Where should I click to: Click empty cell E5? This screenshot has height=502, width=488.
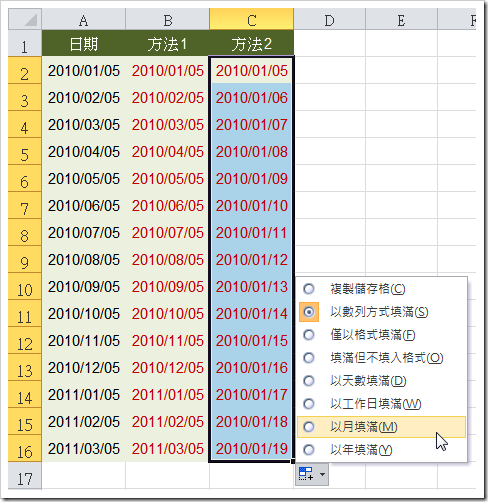[401, 151]
